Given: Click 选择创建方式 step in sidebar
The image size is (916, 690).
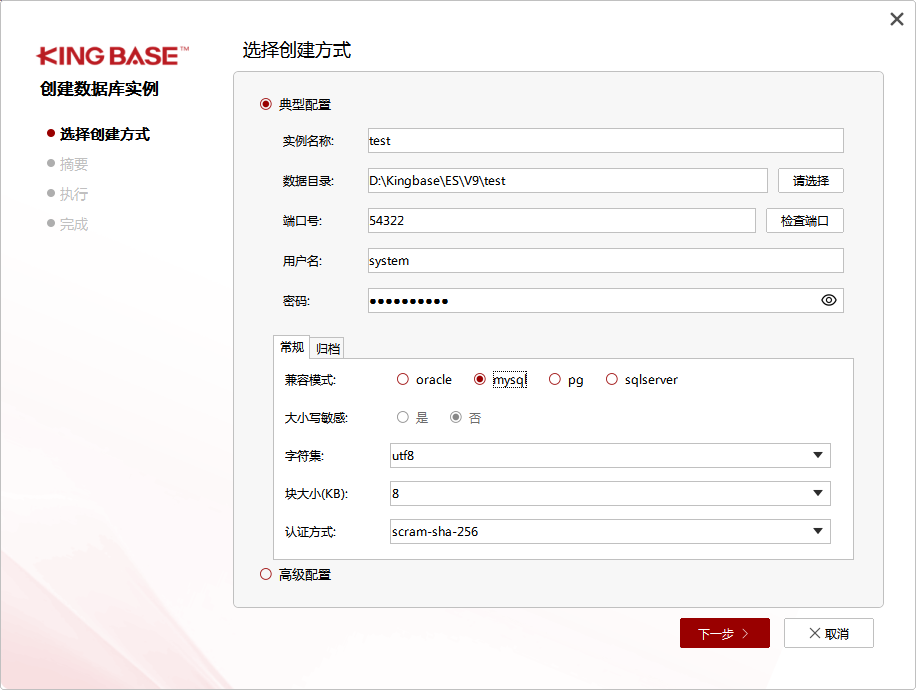Looking at the screenshot, I should 105,134.
